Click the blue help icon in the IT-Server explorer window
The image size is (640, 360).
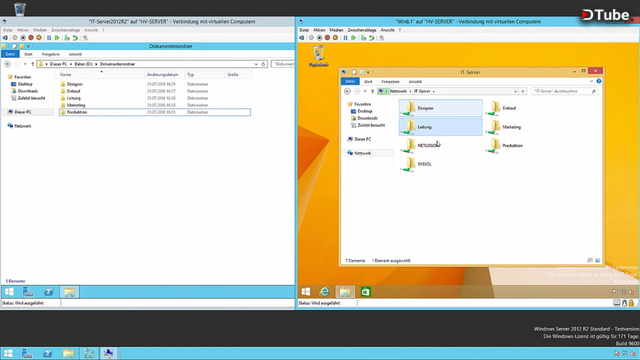pos(598,81)
